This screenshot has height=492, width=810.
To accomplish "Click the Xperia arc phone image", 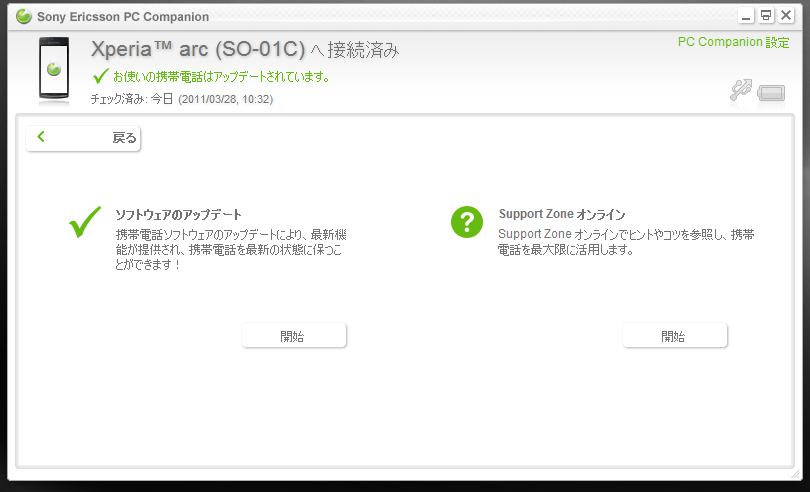I will tap(54, 68).
